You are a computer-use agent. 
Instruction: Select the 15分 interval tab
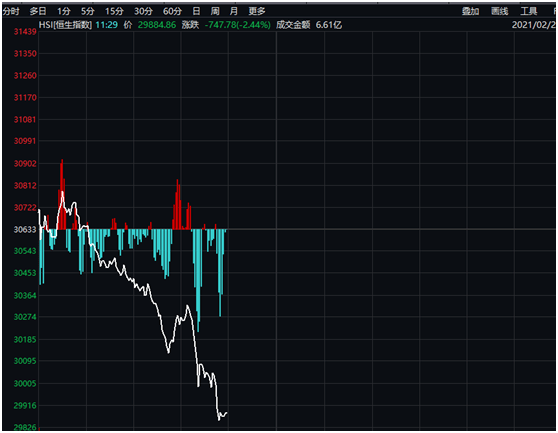(114, 11)
